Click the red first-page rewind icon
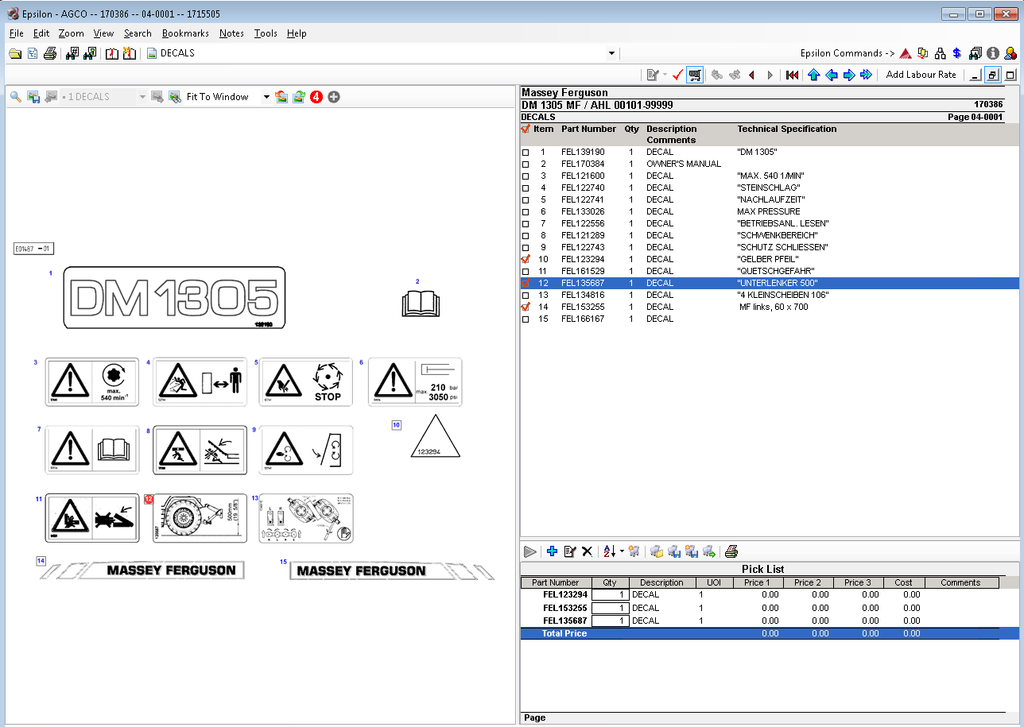This screenshot has height=727, width=1024. 792,75
